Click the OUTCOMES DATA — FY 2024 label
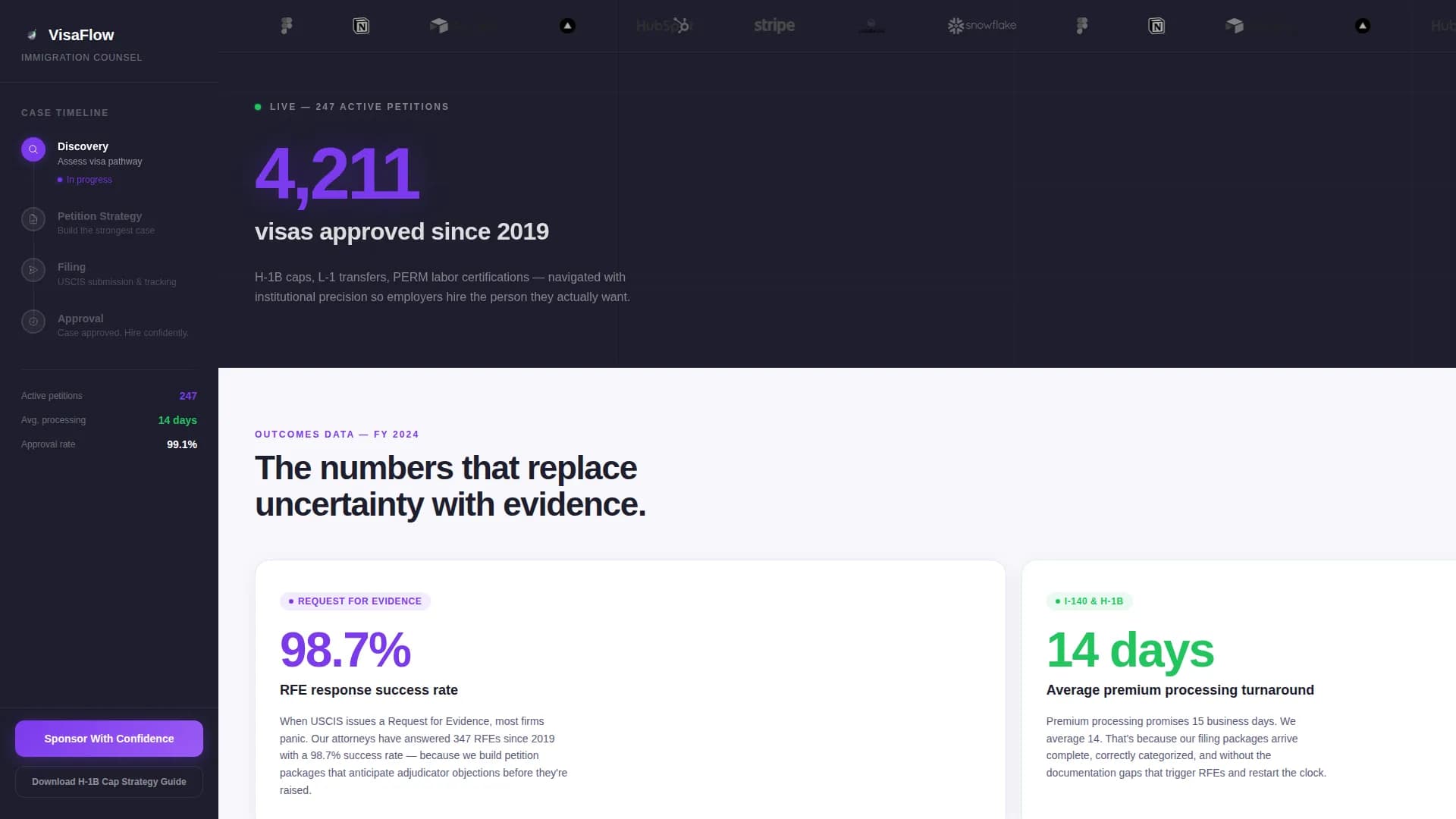This screenshot has width=1456, height=819. tap(337, 435)
